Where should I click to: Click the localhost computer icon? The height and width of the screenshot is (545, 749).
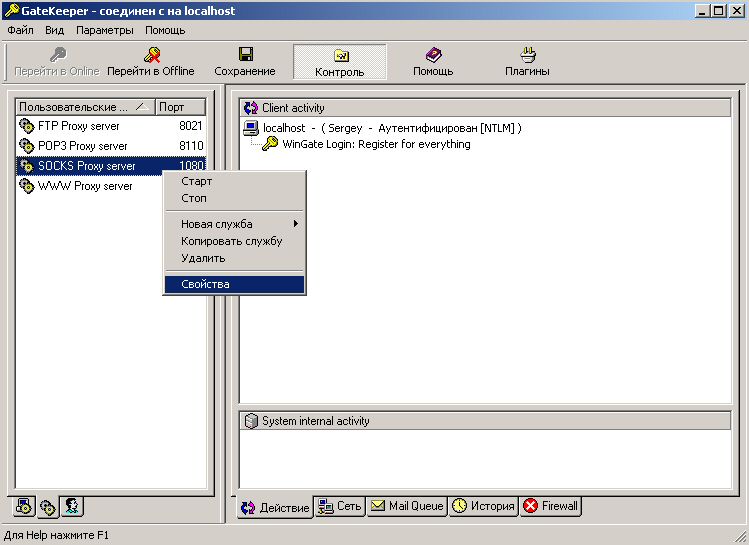pyautogui.click(x=251, y=128)
